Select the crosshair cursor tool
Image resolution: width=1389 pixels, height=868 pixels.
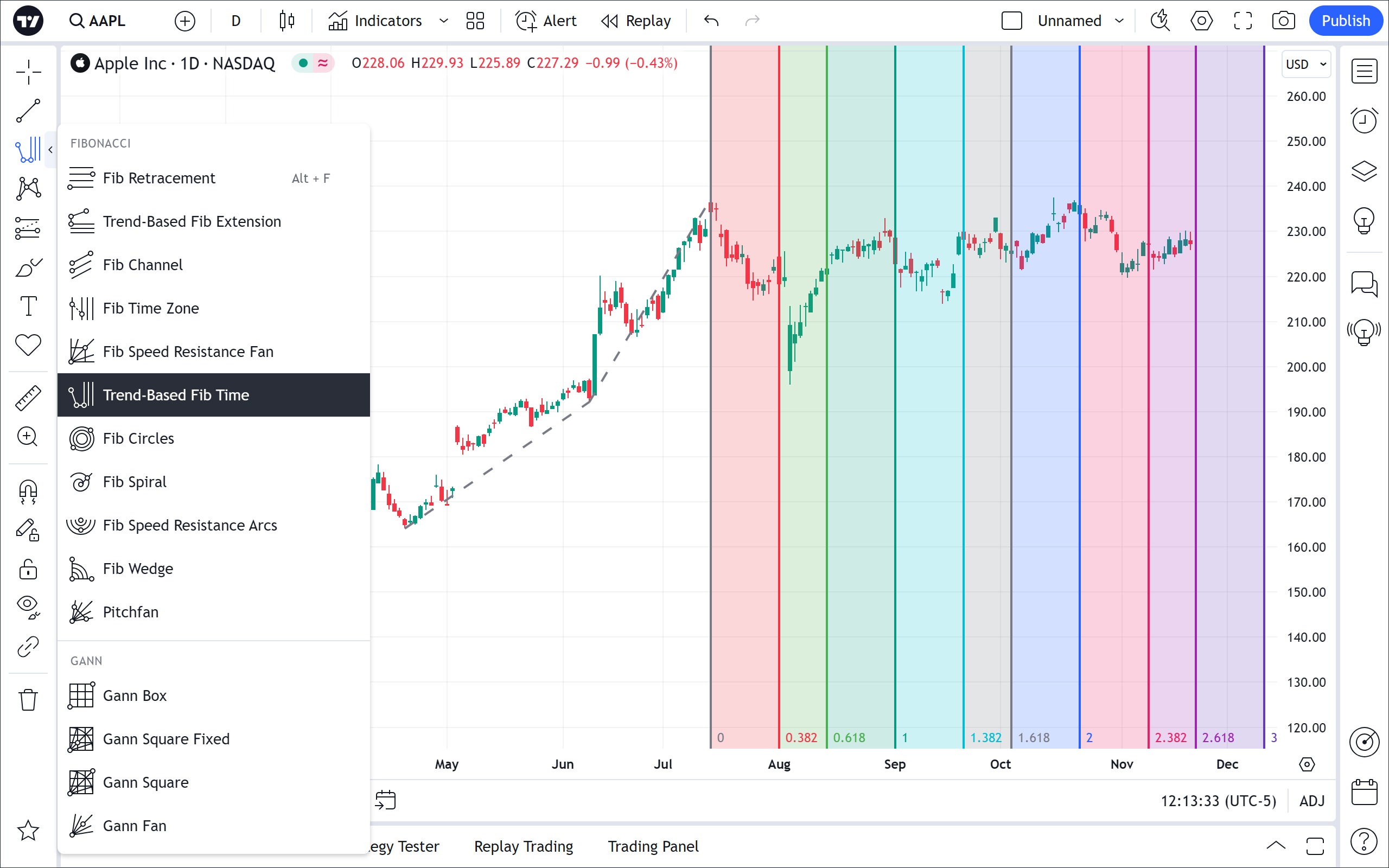point(28,72)
